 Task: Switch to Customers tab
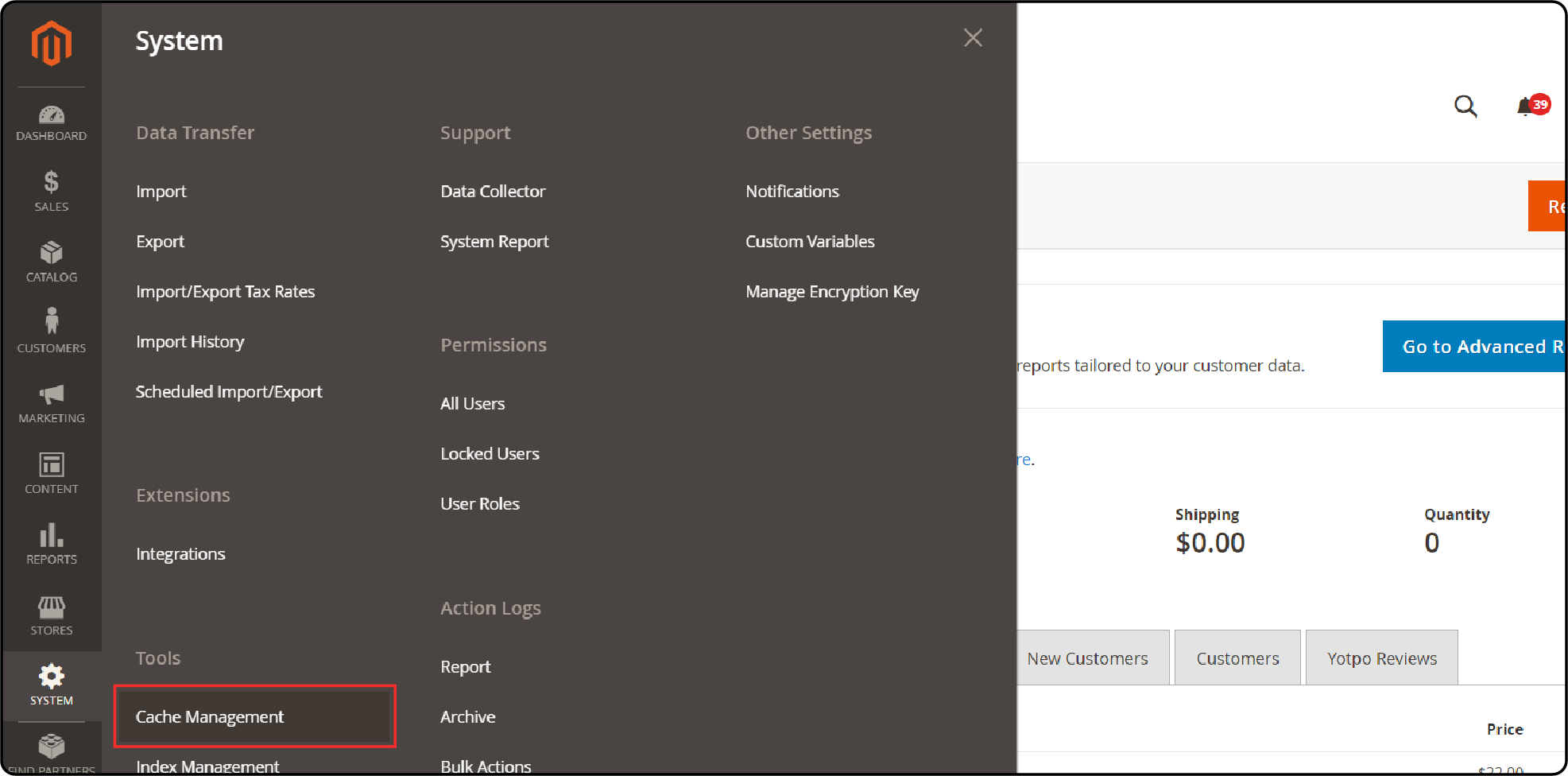(1237, 658)
